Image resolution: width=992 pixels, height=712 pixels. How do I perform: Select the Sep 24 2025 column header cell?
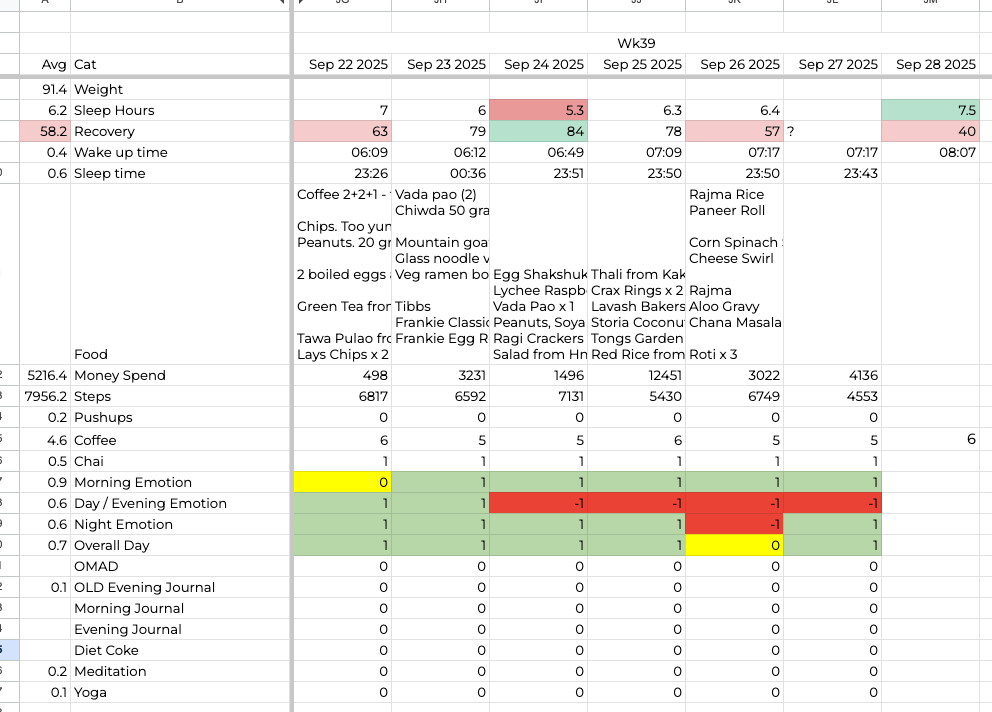click(539, 65)
